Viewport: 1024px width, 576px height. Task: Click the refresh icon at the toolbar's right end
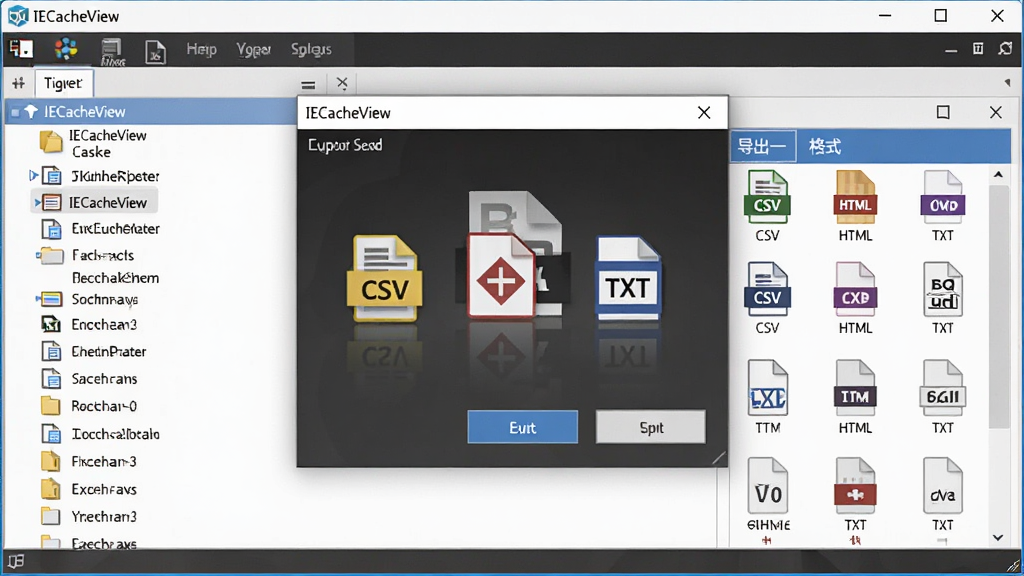click(x=1005, y=49)
